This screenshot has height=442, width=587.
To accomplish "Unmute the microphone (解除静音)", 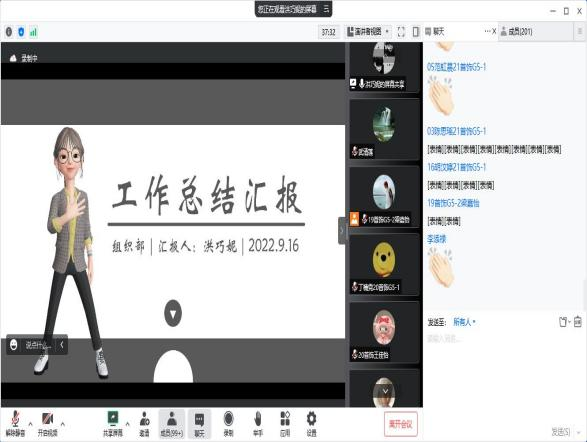I will [x=15, y=424].
